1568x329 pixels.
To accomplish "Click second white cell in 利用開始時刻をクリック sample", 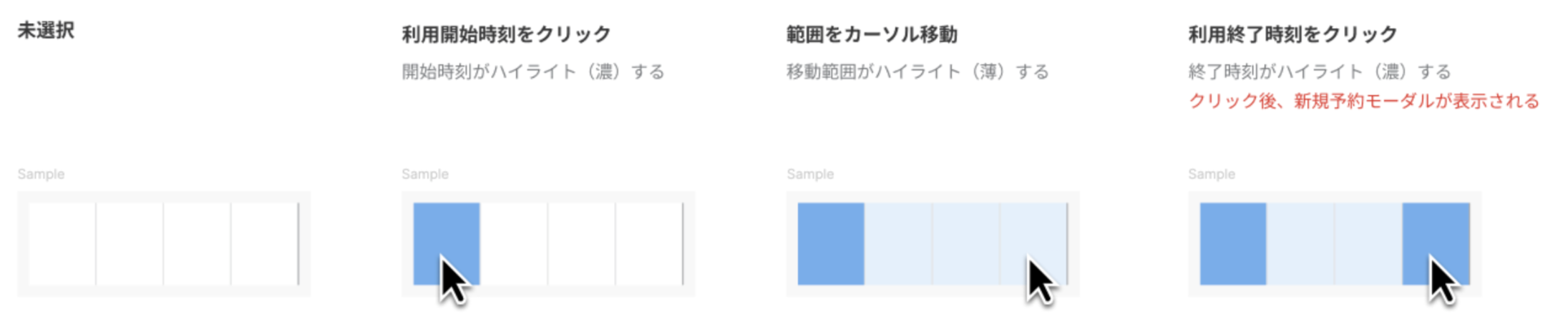I will click(x=514, y=244).
